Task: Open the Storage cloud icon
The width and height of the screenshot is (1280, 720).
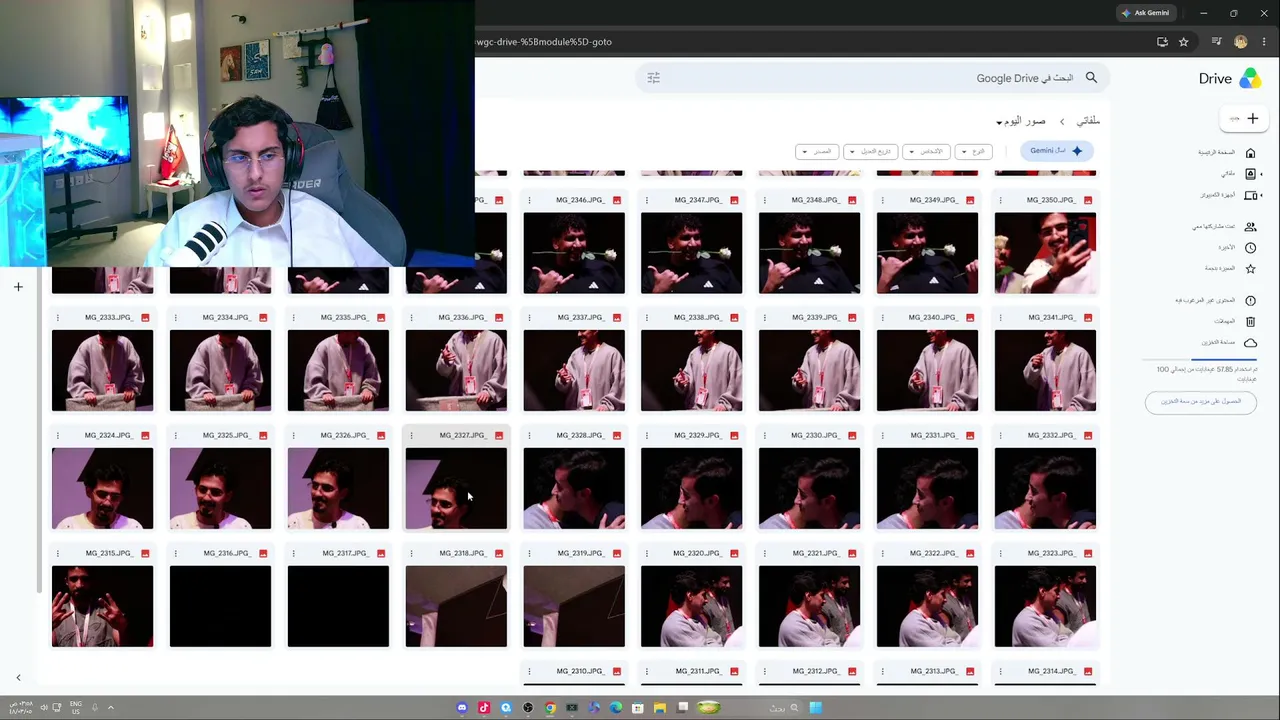Action: 1250,343
